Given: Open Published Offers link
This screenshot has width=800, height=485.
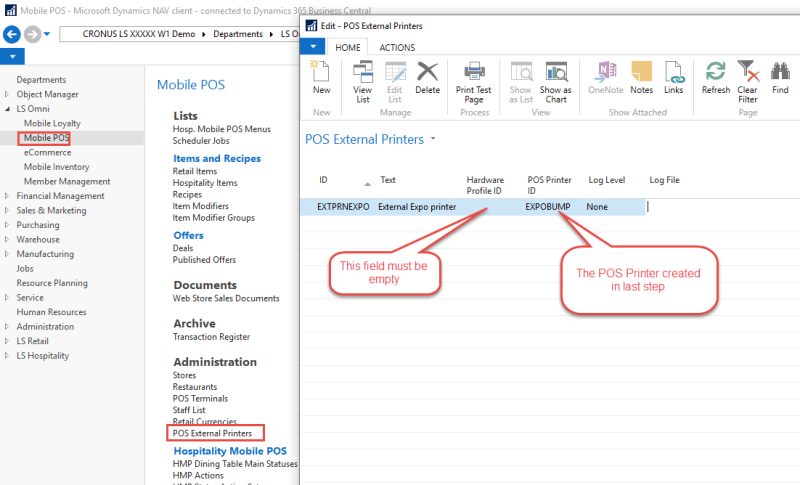Looking at the screenshot, I should tap(204, 260).
